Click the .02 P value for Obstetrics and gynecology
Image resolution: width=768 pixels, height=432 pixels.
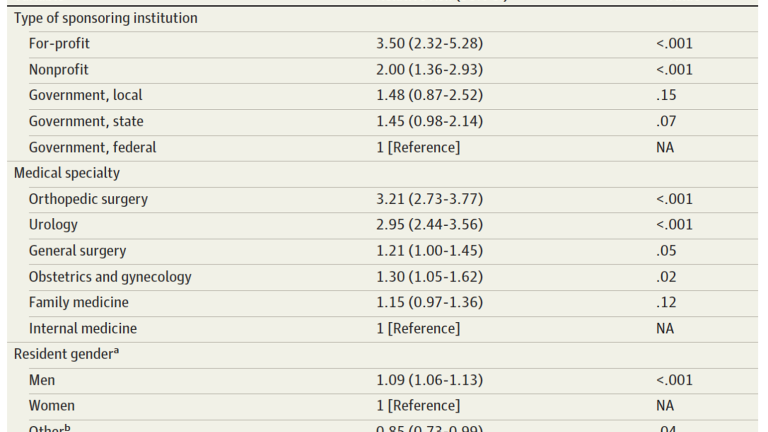[666, 277]
